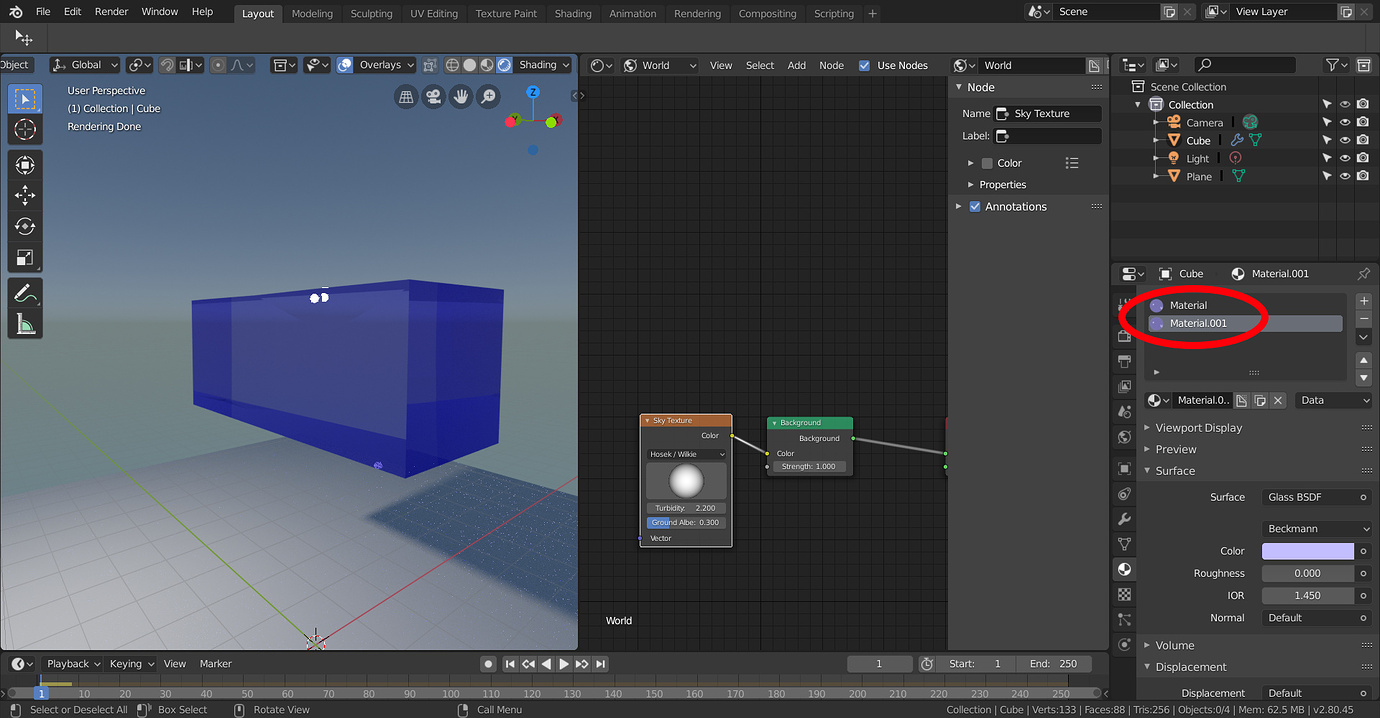Unlink Material.001 with X button
This screenshot has width=1380, height=718.
click(1277, 400)
